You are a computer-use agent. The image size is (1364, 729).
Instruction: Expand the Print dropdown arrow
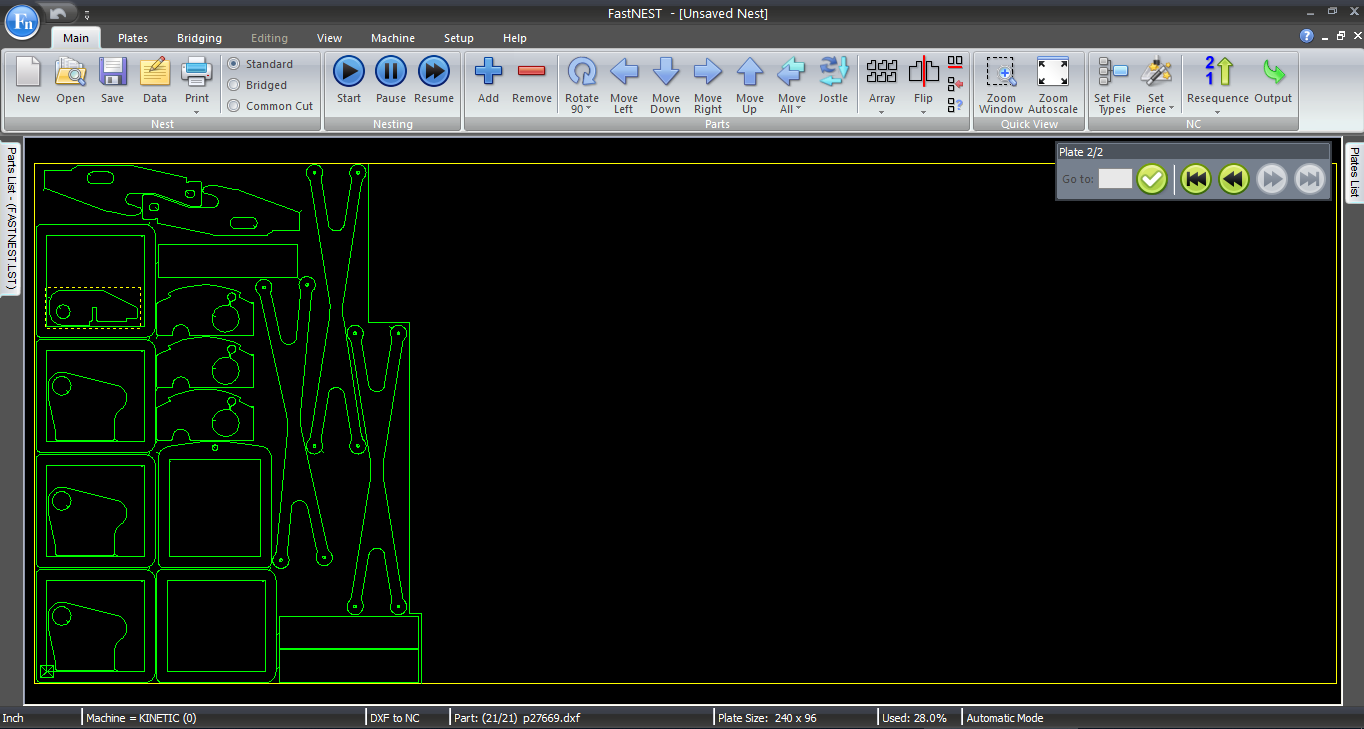[x=197, y=111]
